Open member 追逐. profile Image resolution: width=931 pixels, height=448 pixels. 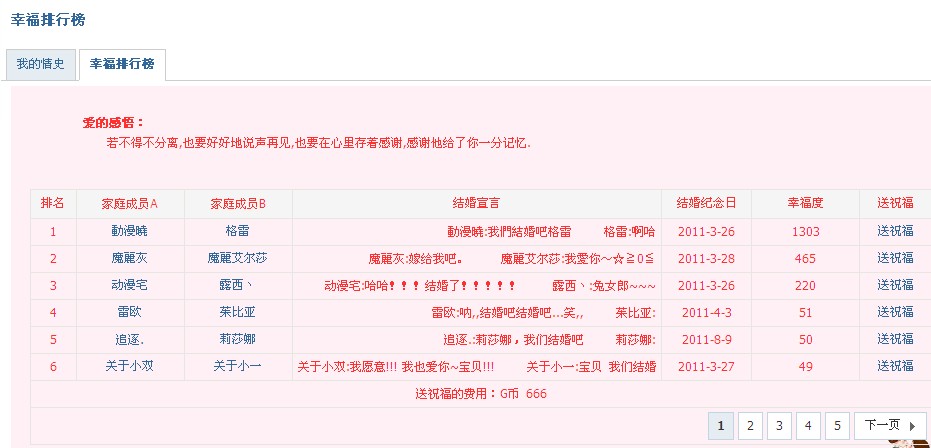129,339
